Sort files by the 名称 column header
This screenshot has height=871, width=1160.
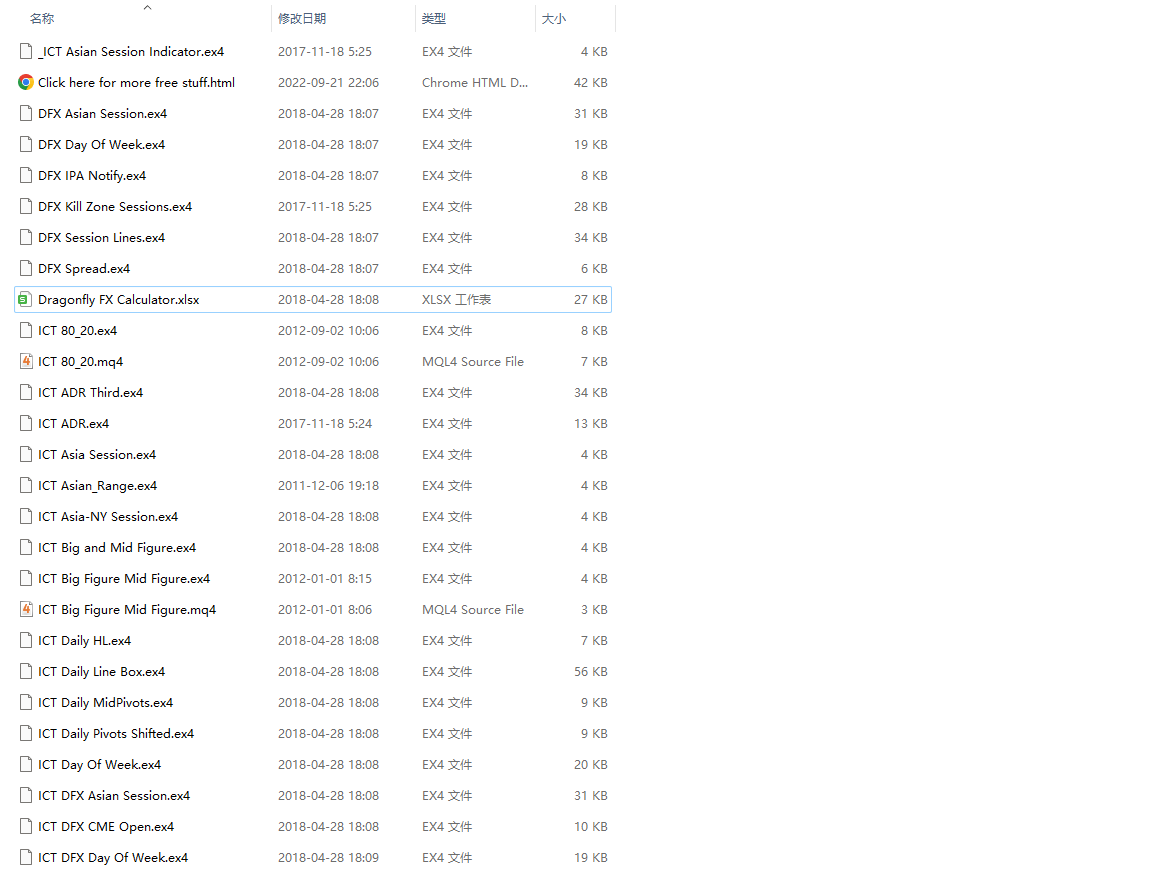pyautogui.click(x=42, y=19)
